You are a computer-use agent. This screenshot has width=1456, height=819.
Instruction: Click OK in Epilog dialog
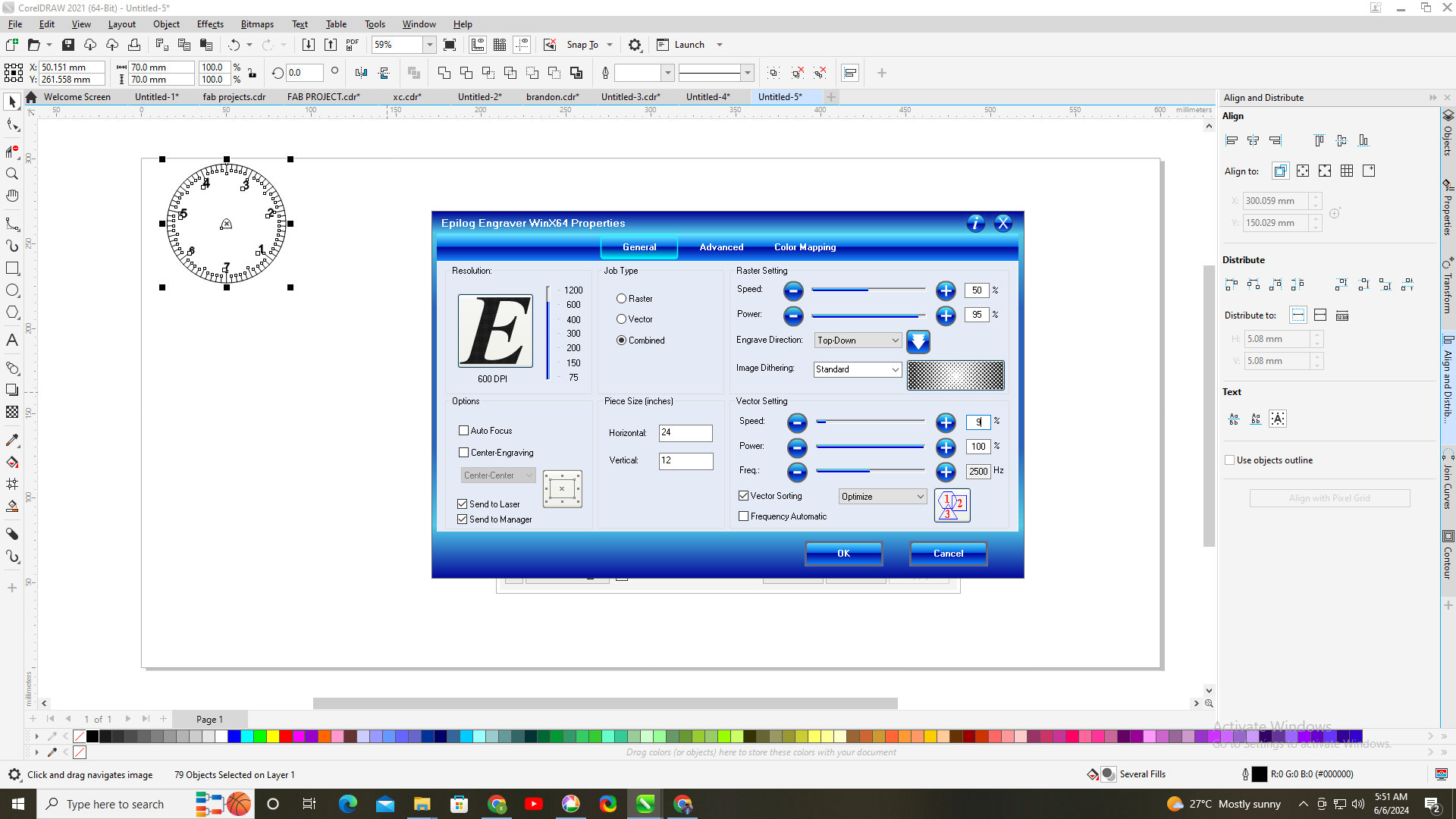click(x=844, y=554)
